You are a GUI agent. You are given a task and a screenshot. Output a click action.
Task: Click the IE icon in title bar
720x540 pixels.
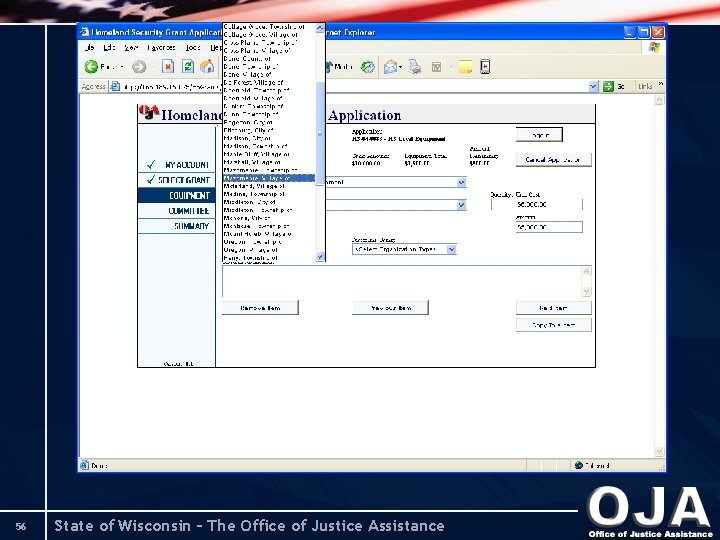tap(84, 32)
